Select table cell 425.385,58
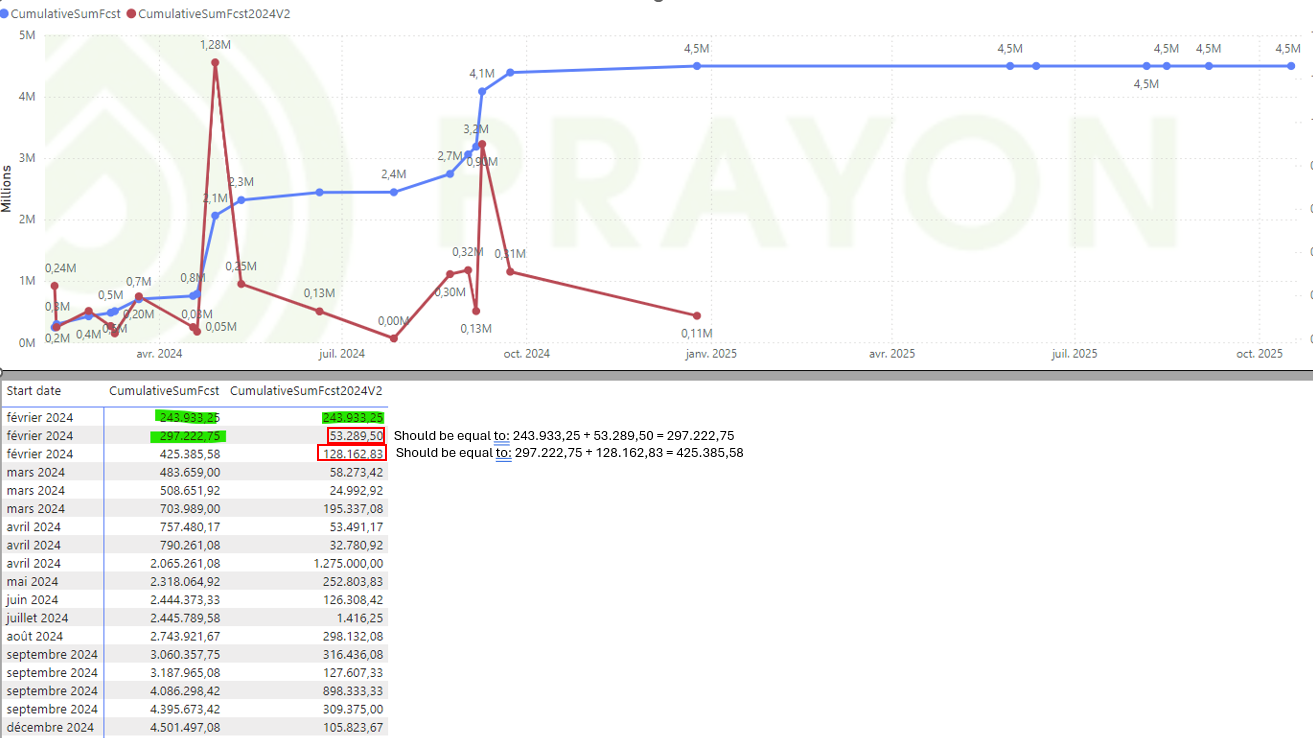Image resolution: width=1313 pixels, height=738 pixels. (190, 454)
